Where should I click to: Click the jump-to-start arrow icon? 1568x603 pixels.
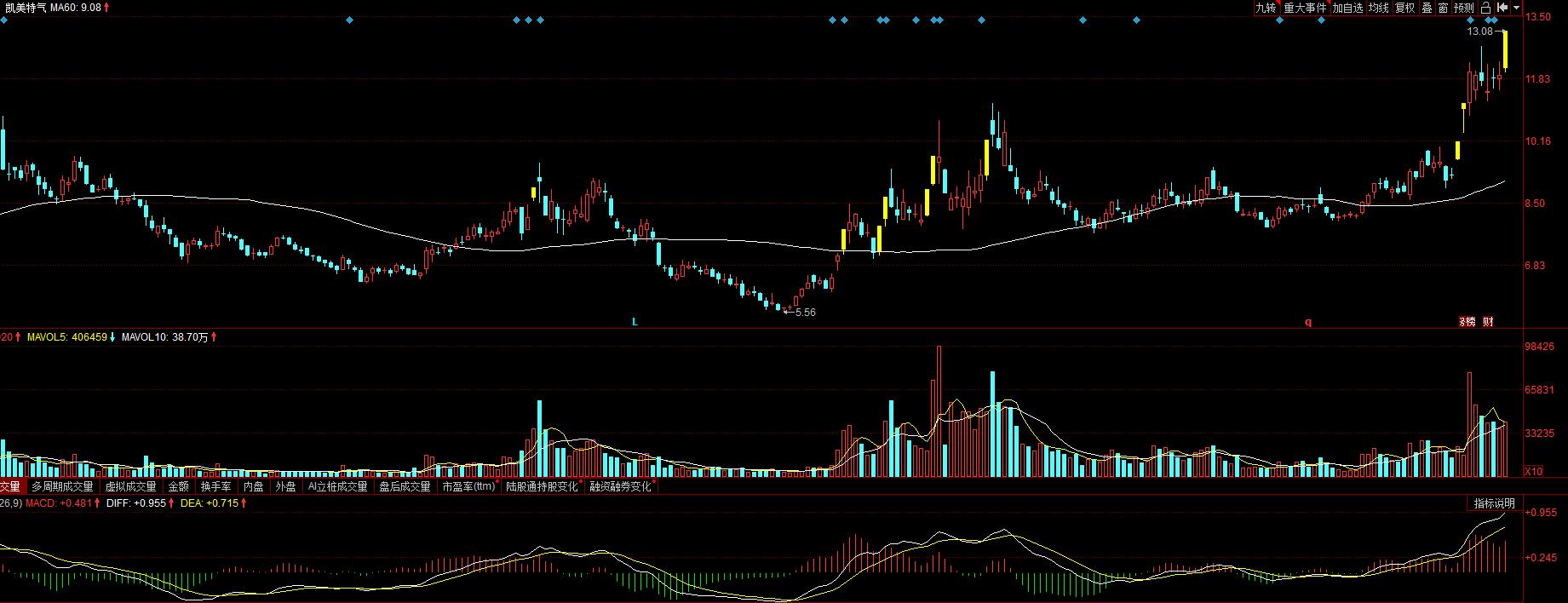[1502, 8]
